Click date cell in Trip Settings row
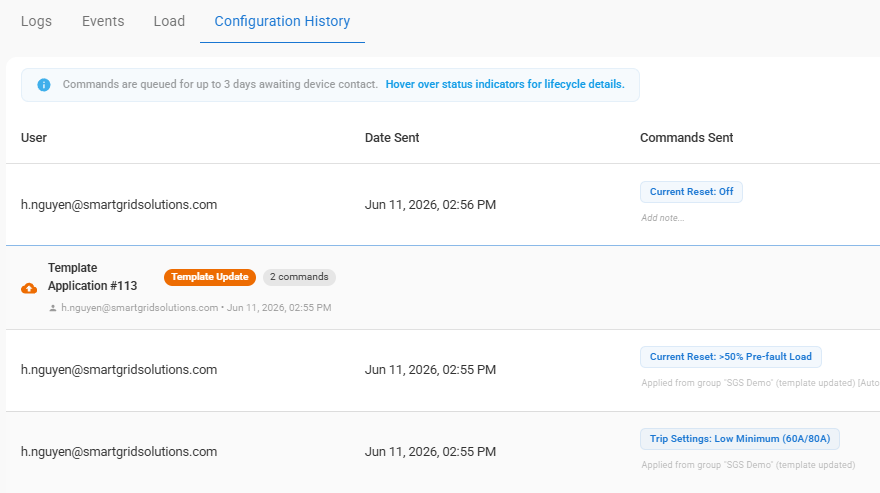 tap(430, 452)
